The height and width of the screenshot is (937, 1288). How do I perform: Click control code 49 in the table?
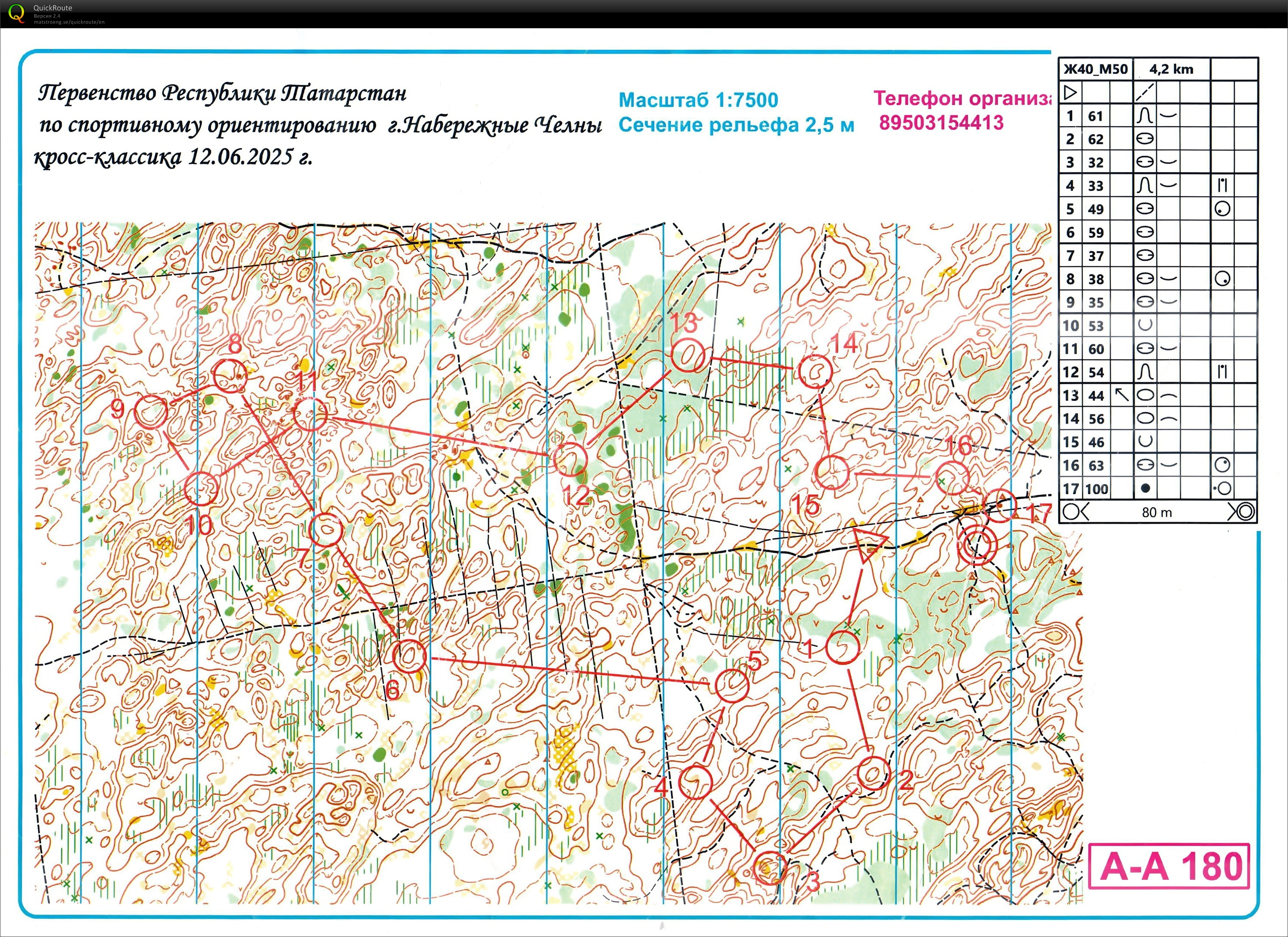[1095, 209]
